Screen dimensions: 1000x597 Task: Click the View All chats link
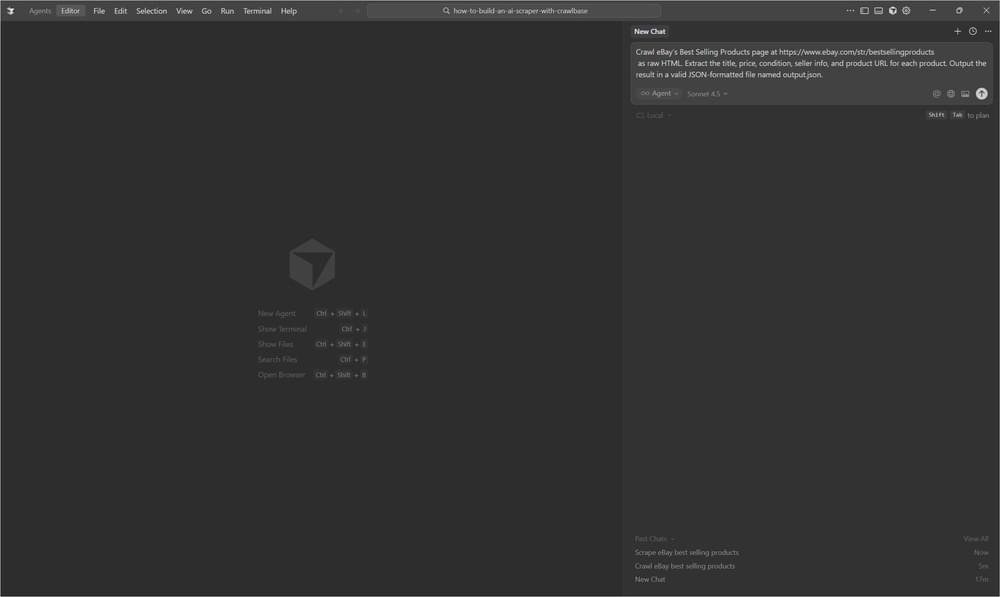point(975,538)
